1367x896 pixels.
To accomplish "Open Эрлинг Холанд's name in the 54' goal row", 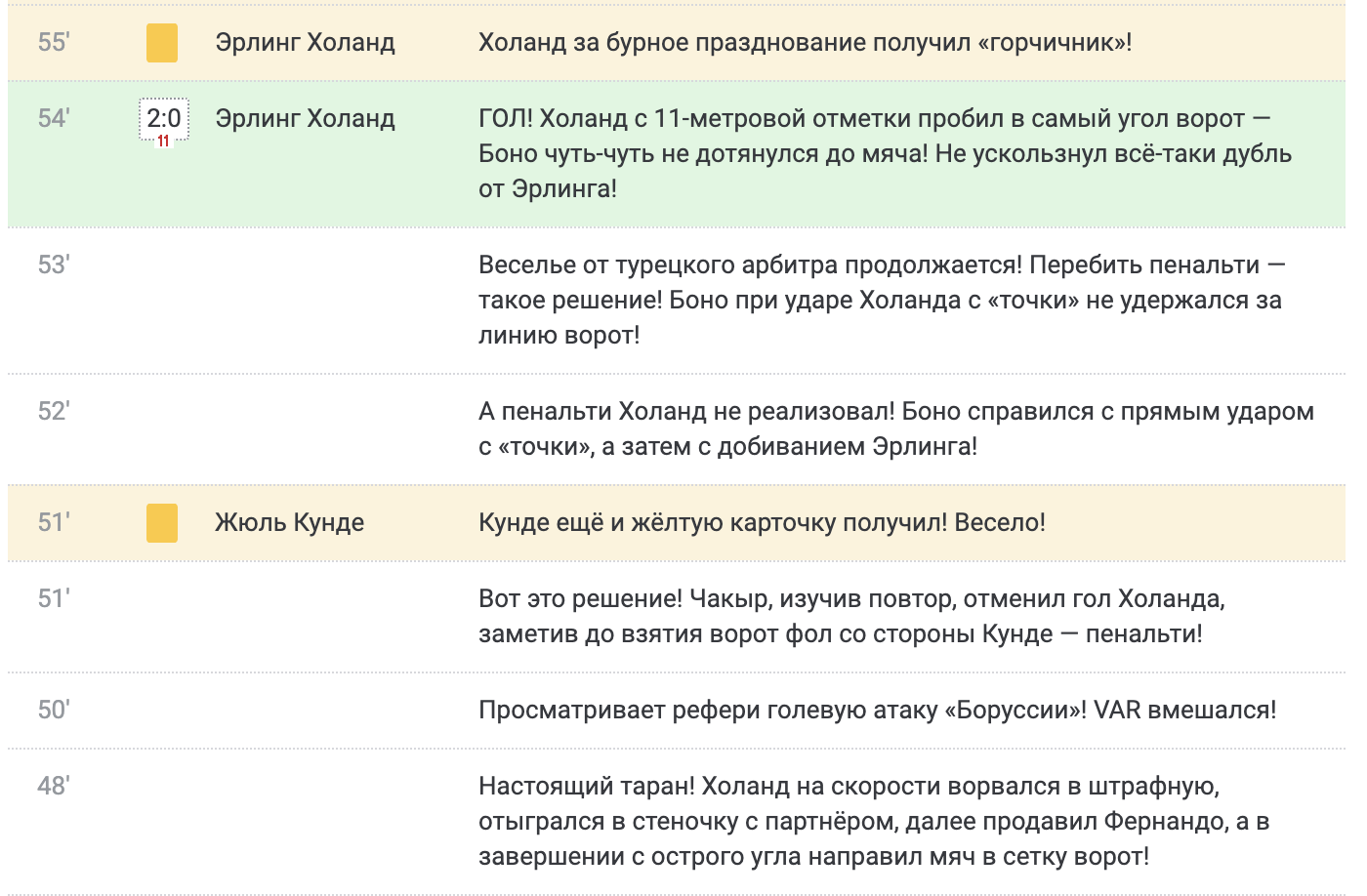I will [305, 119].
